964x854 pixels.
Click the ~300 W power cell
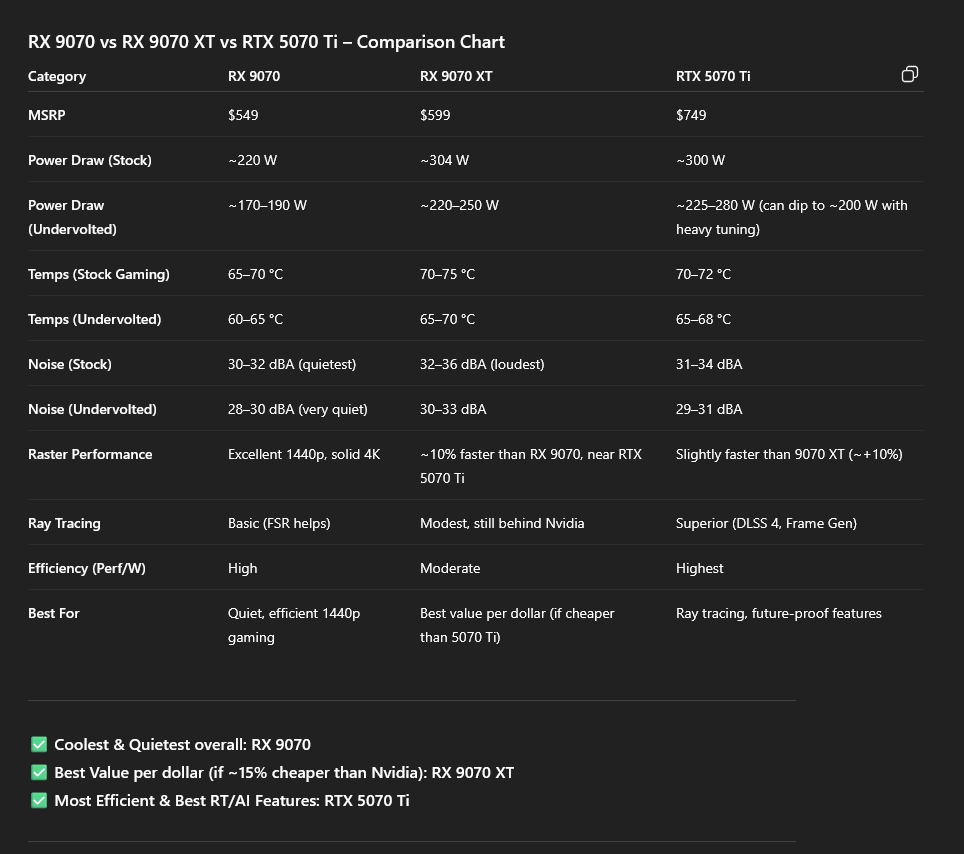pyautogui.click(x=700, y=160)
